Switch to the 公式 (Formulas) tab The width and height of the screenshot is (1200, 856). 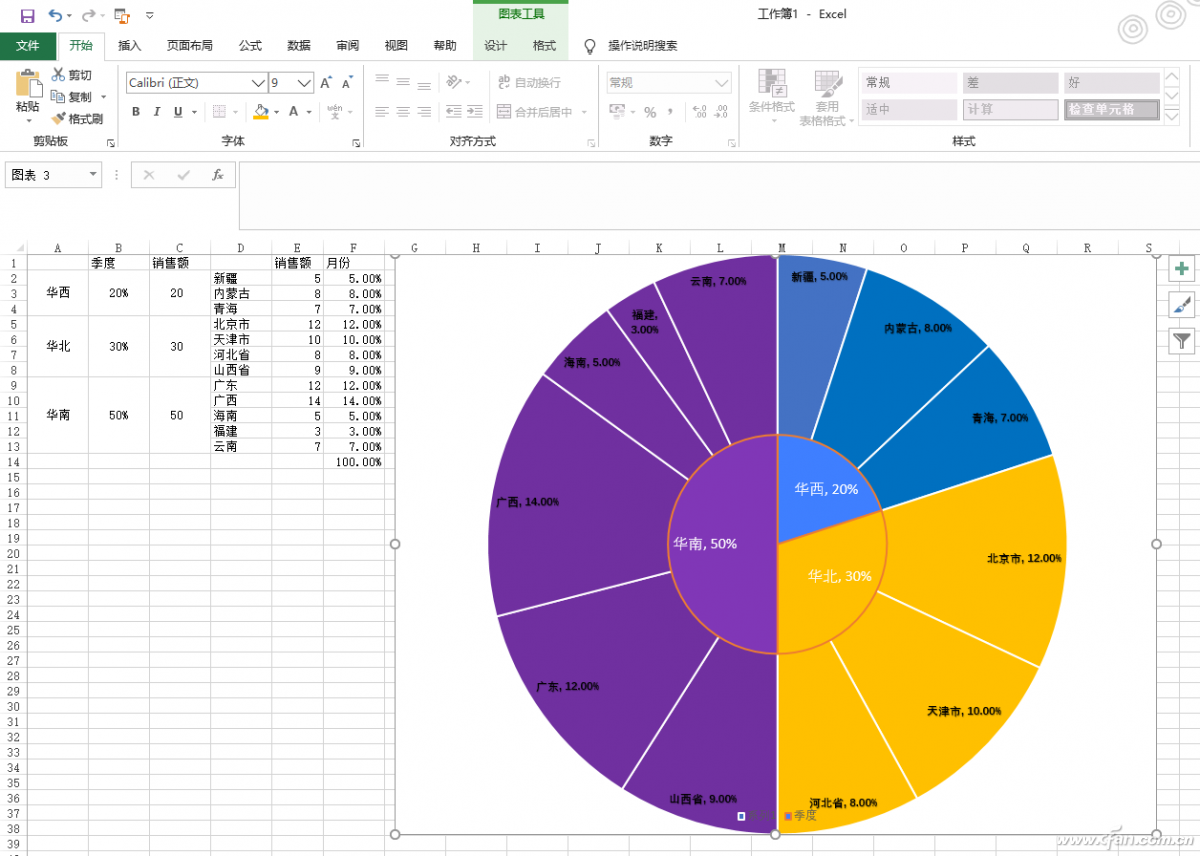(x=250, y=46)
